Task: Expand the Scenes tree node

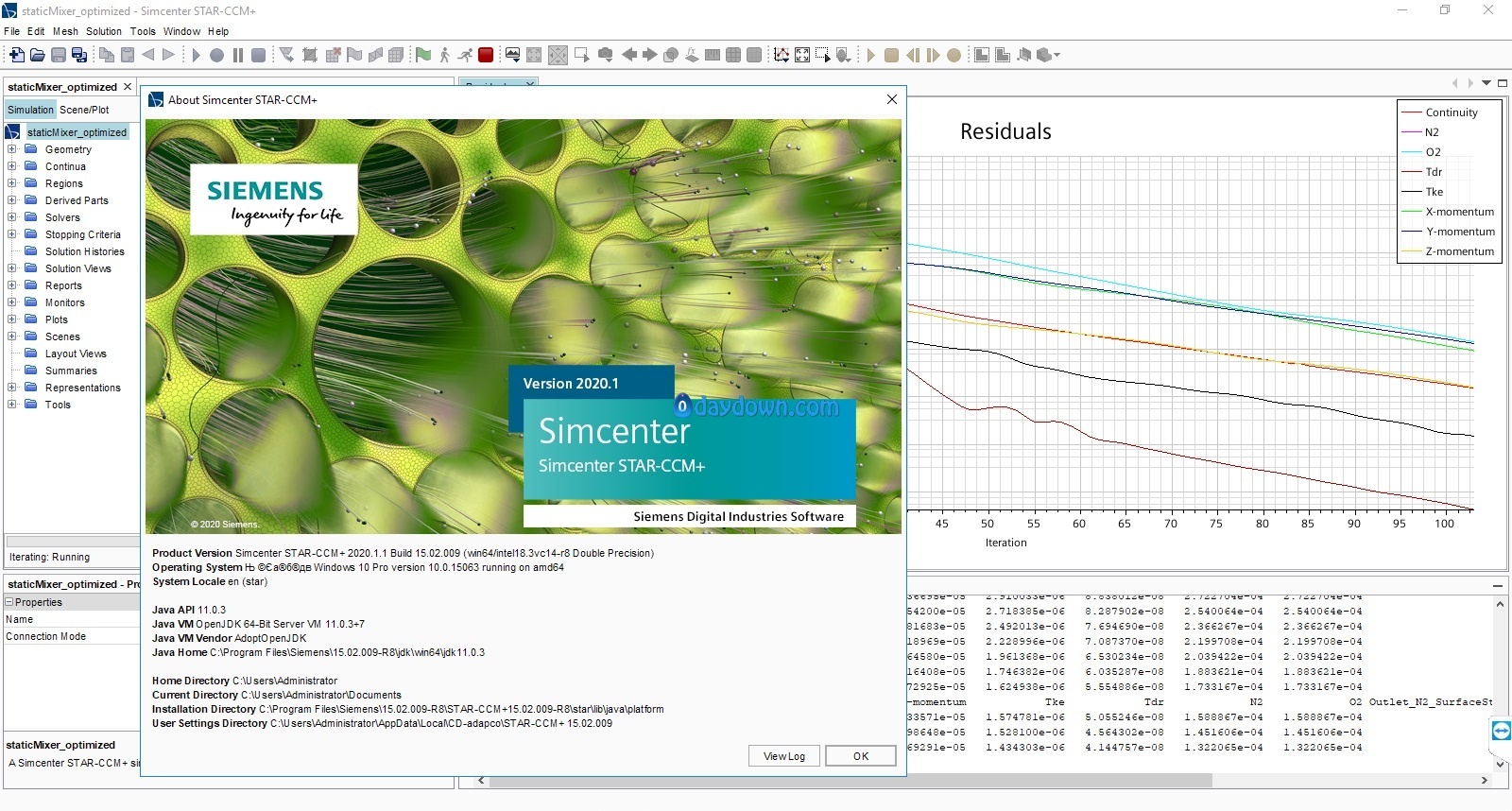Action: pos(11,336)
